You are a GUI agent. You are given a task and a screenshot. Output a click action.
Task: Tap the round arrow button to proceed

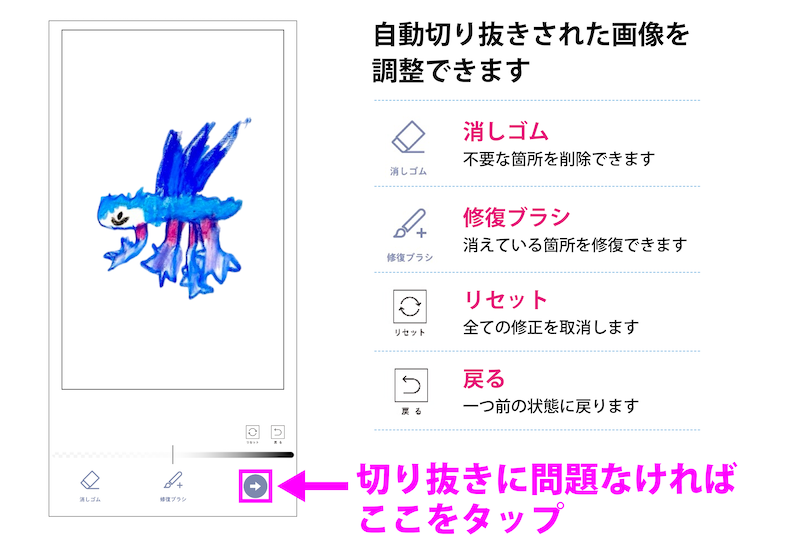[255, 486]
